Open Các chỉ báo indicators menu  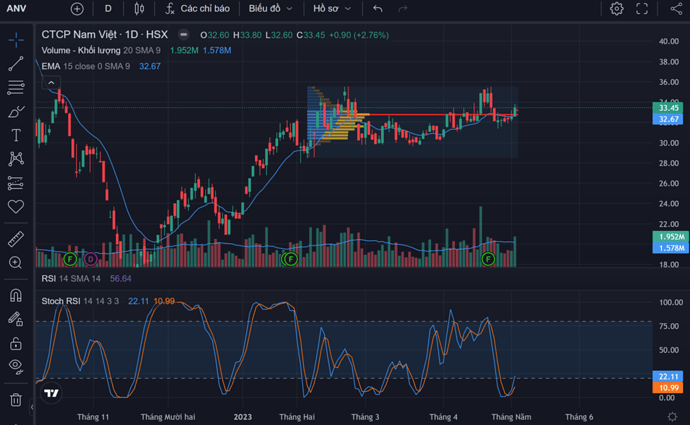[198, 8]
